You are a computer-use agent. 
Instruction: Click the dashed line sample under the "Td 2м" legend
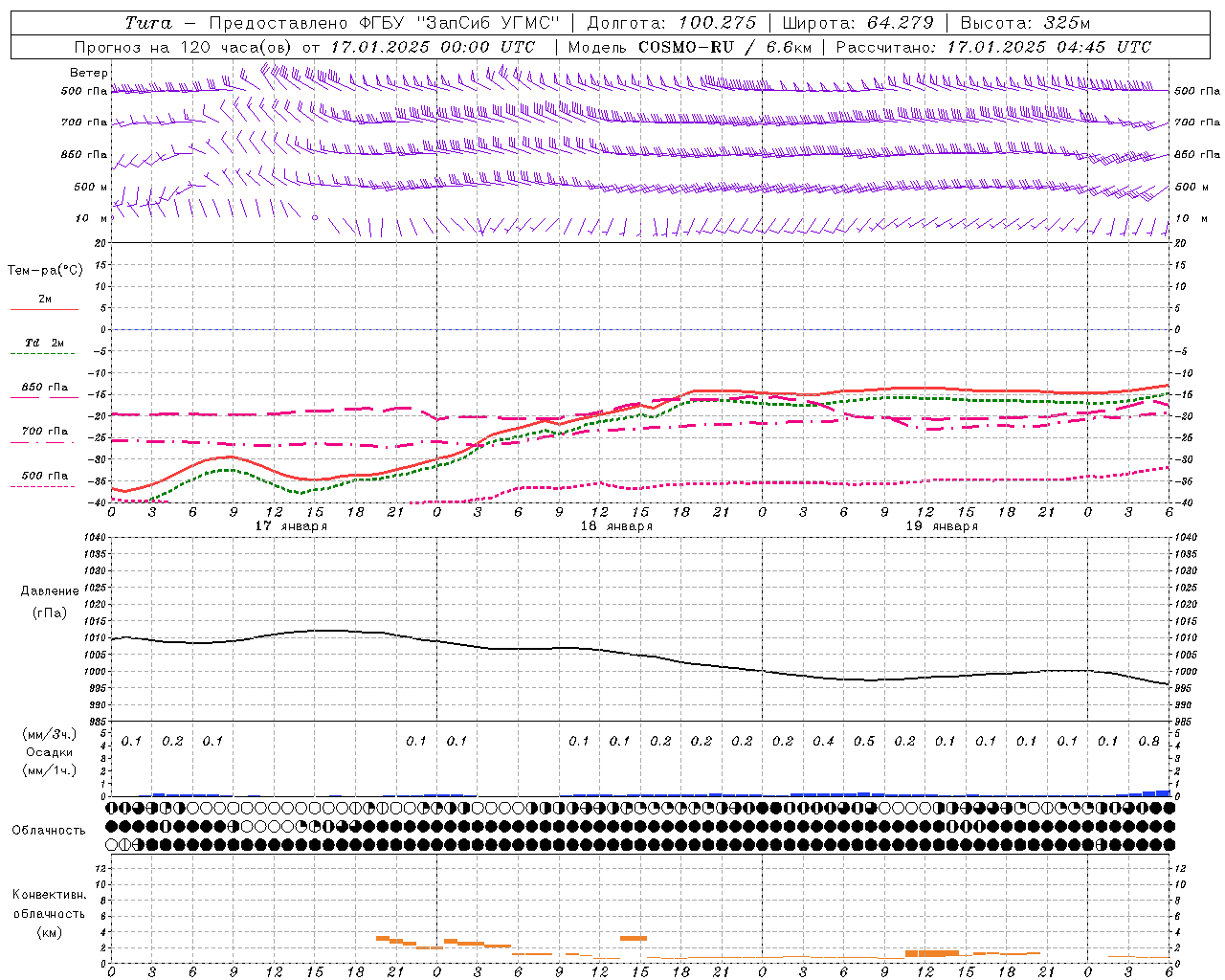tap(44, 354)
